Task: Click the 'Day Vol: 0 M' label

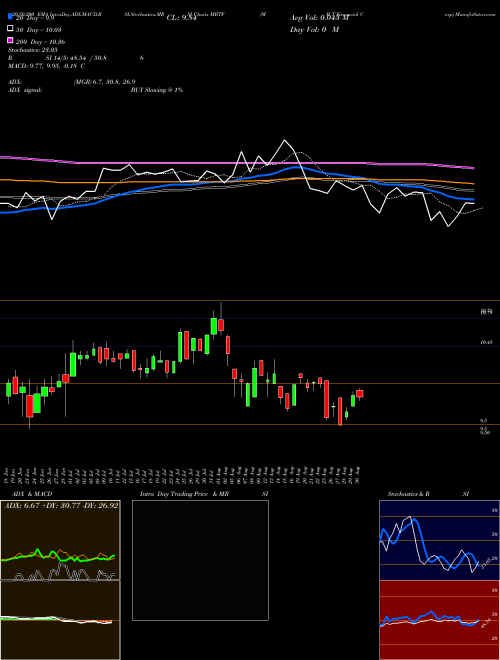Action: [x=314, y=29]
